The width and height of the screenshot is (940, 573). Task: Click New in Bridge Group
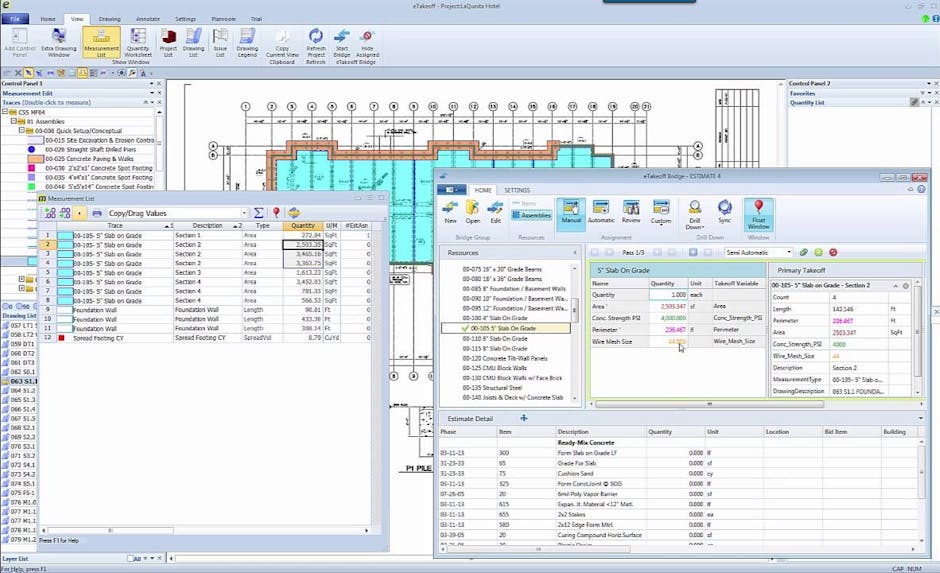(x=450, y=212)
